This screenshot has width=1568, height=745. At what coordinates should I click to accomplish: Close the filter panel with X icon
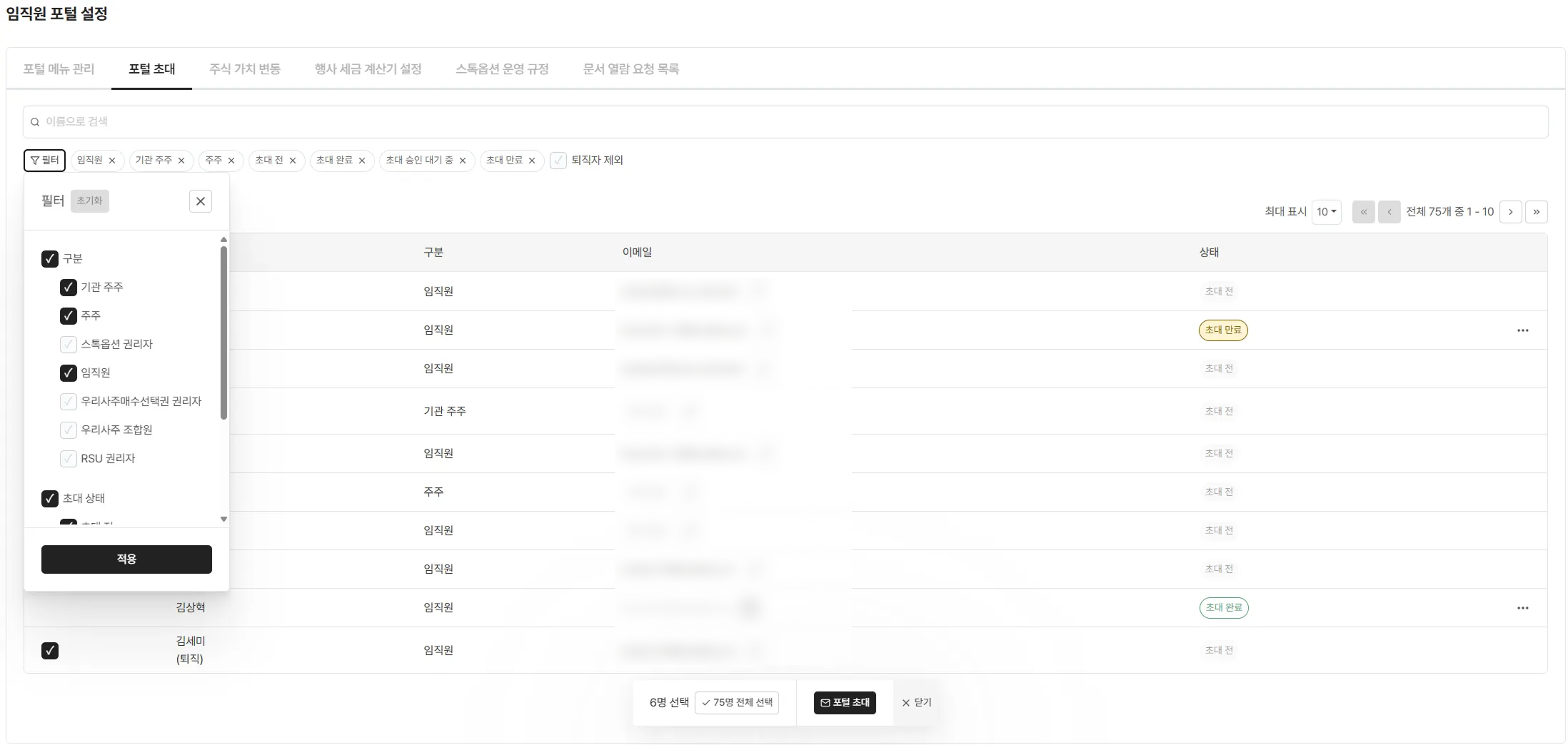click(x=201, y=201)
